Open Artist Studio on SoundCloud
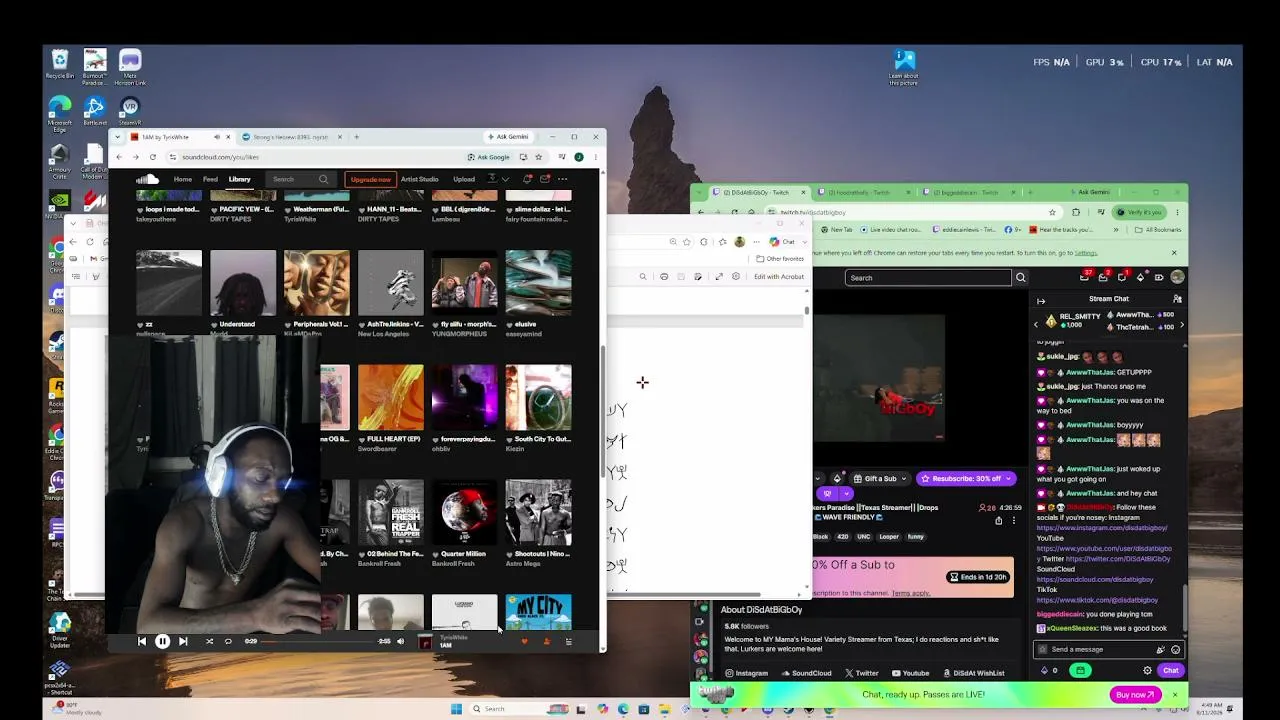This screenshot has width=1280, height=720. click(420, 179)
